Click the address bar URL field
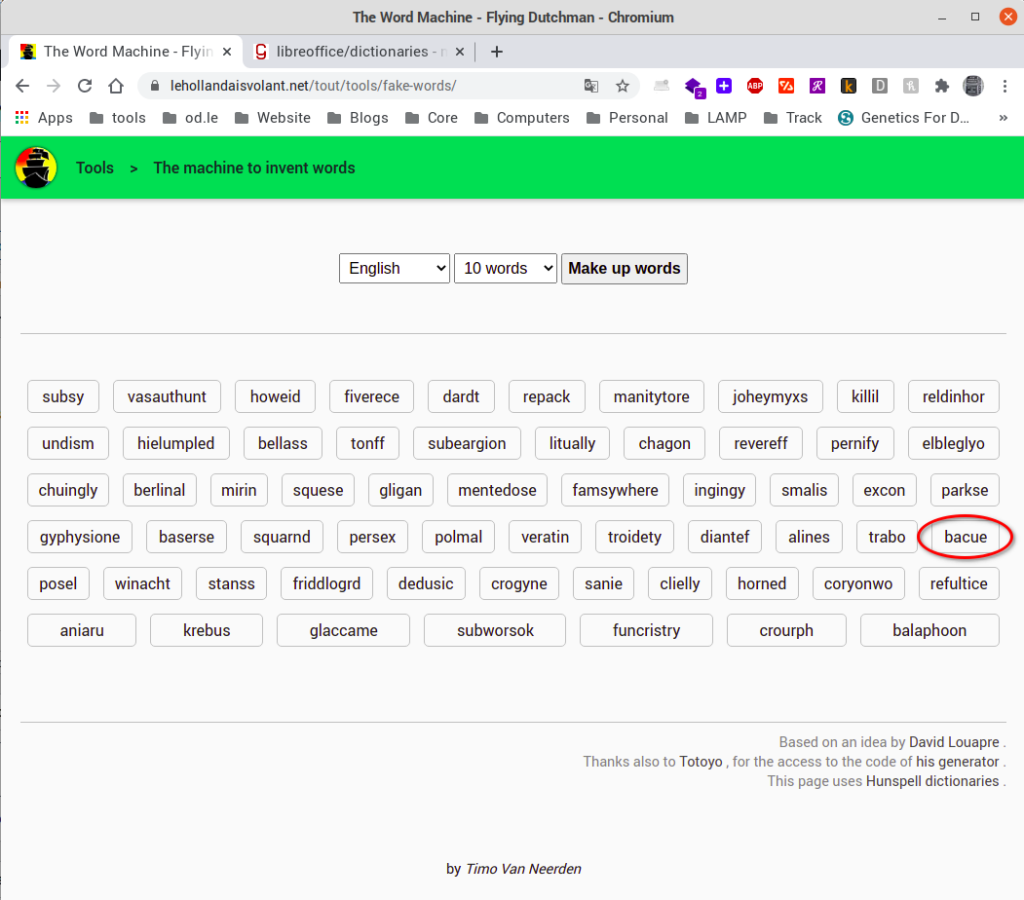This screenshot has width=1024, height=900. (x=360, y=86)
